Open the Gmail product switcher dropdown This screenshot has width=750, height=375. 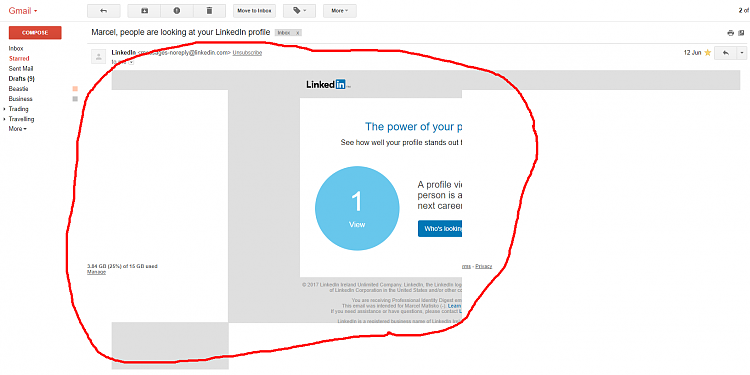22,11
